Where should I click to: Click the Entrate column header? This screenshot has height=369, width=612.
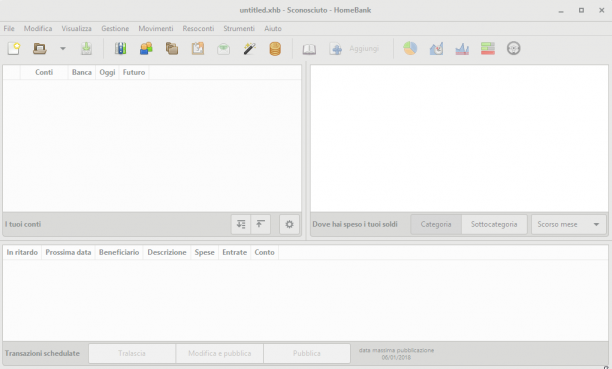click(235, 252)
